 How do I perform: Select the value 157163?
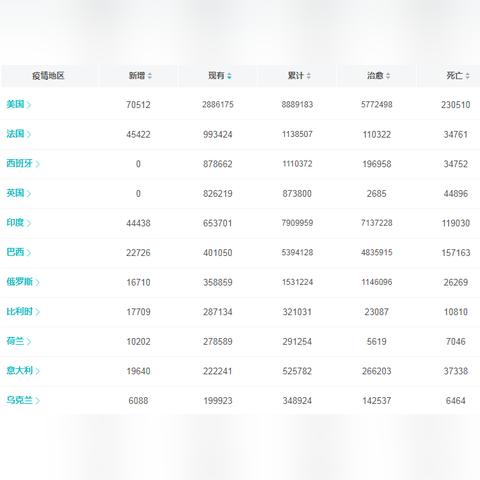tap(456, 253)
